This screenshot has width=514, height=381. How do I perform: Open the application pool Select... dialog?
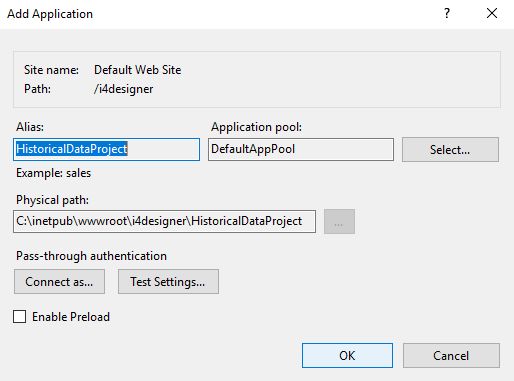[450, 150]
